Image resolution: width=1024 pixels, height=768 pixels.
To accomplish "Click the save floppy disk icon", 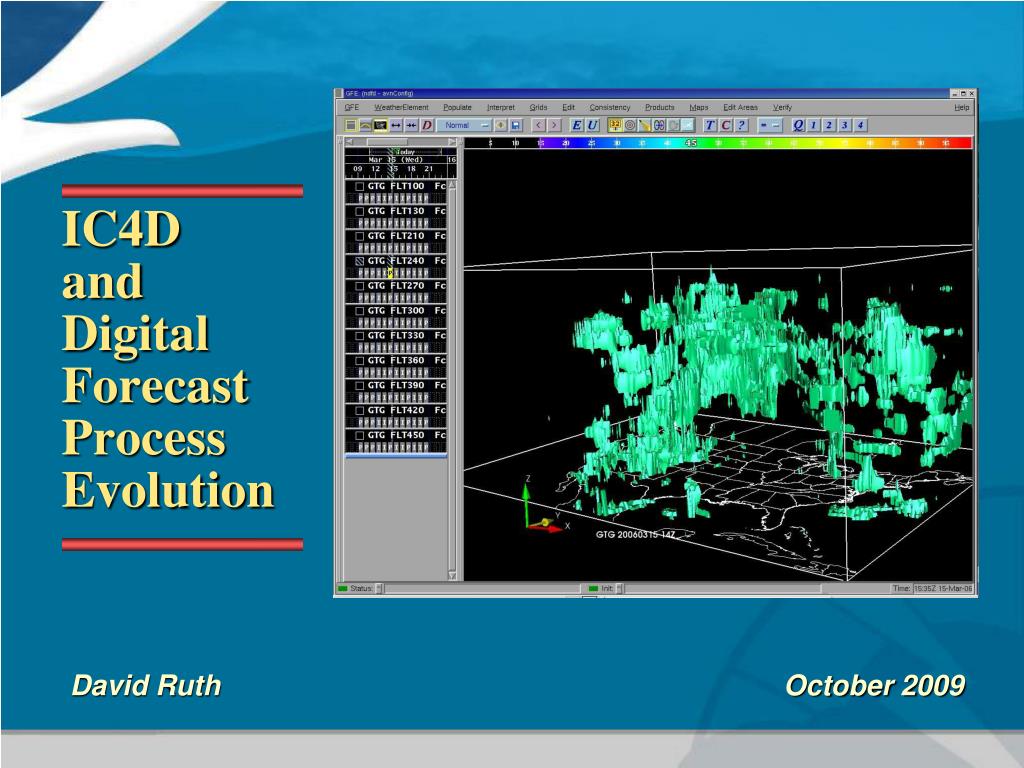I will tap(515, 125).
